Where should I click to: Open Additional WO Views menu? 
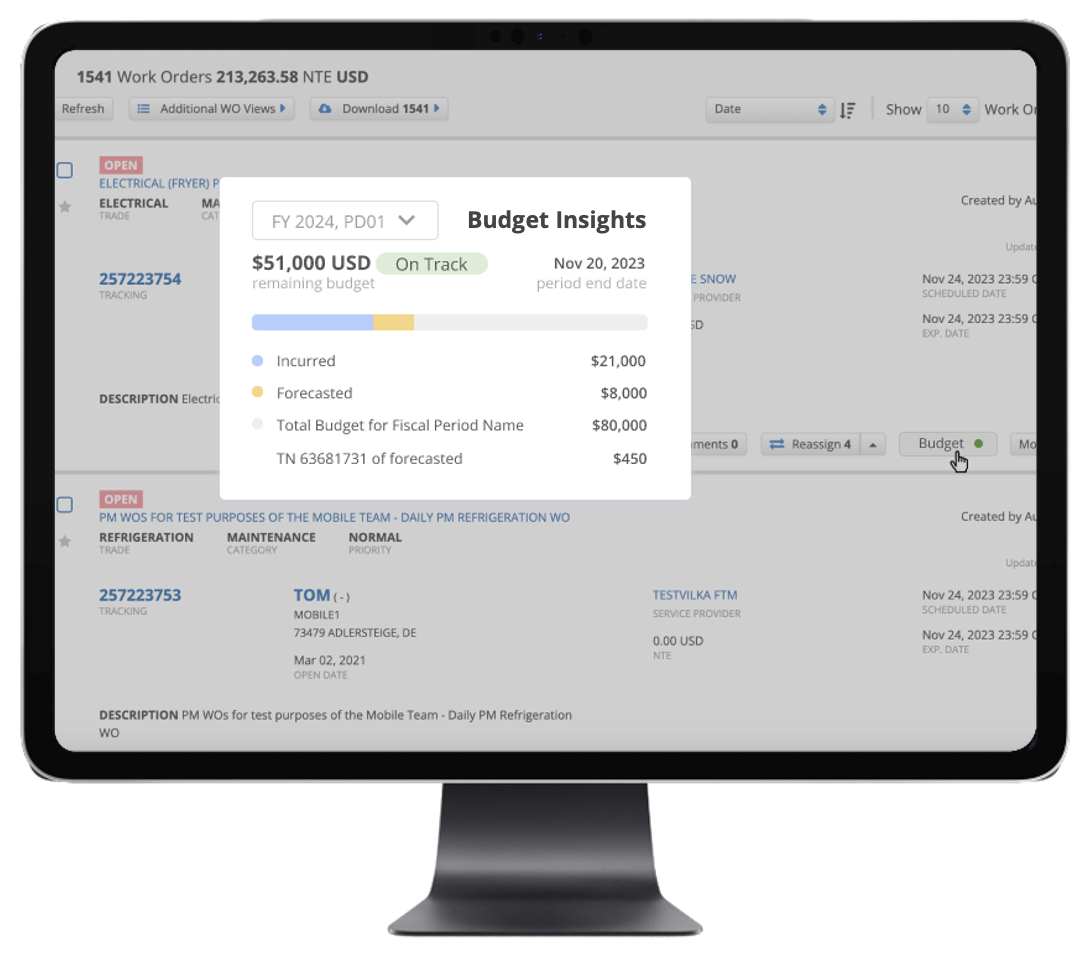click(211, 108)
